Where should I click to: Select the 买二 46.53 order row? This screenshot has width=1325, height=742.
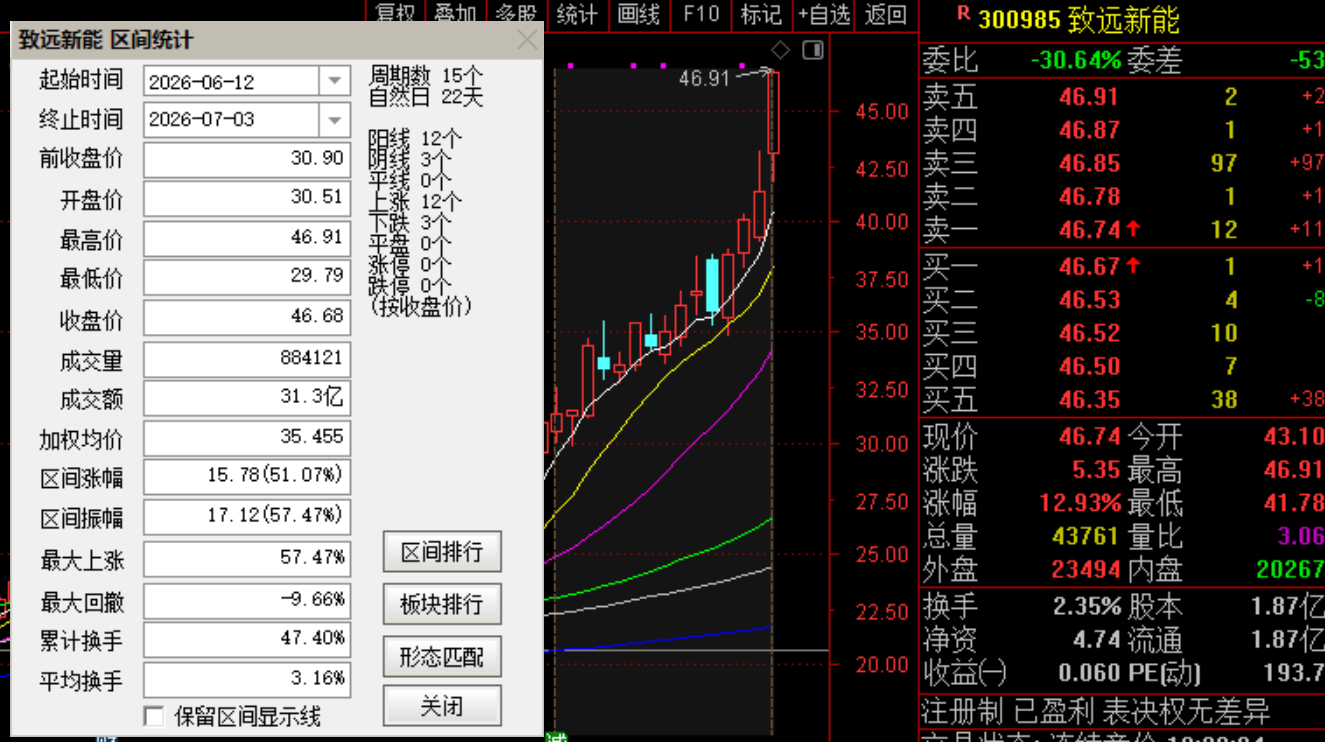click(x=1122, y=300)
